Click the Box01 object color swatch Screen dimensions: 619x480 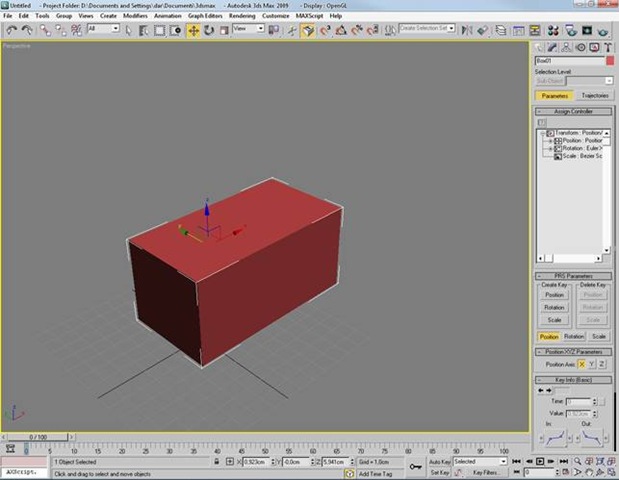pyautogui.click(x=610, y=61)
